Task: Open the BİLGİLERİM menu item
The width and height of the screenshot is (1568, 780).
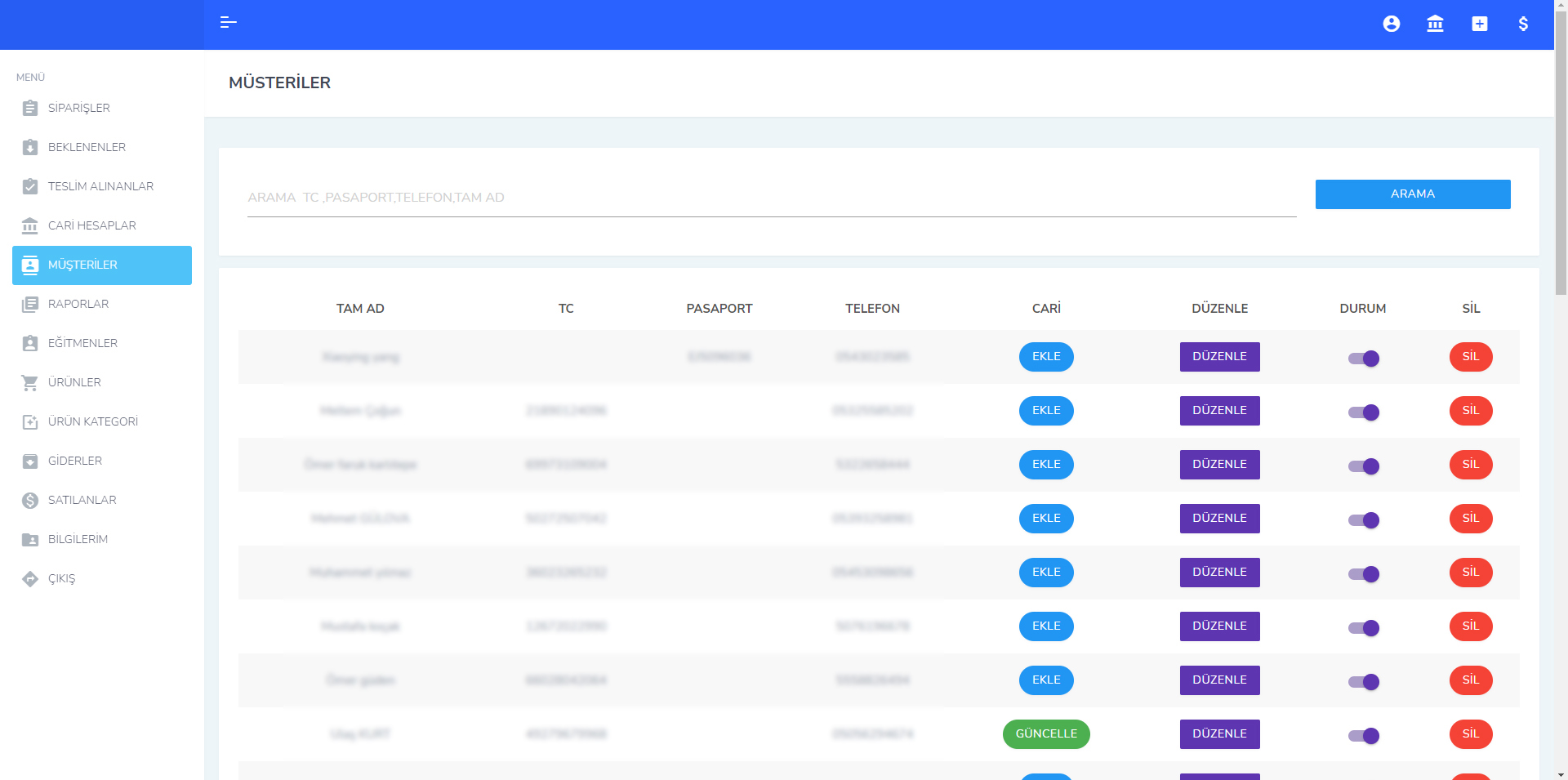Action: tap(102, 539)
